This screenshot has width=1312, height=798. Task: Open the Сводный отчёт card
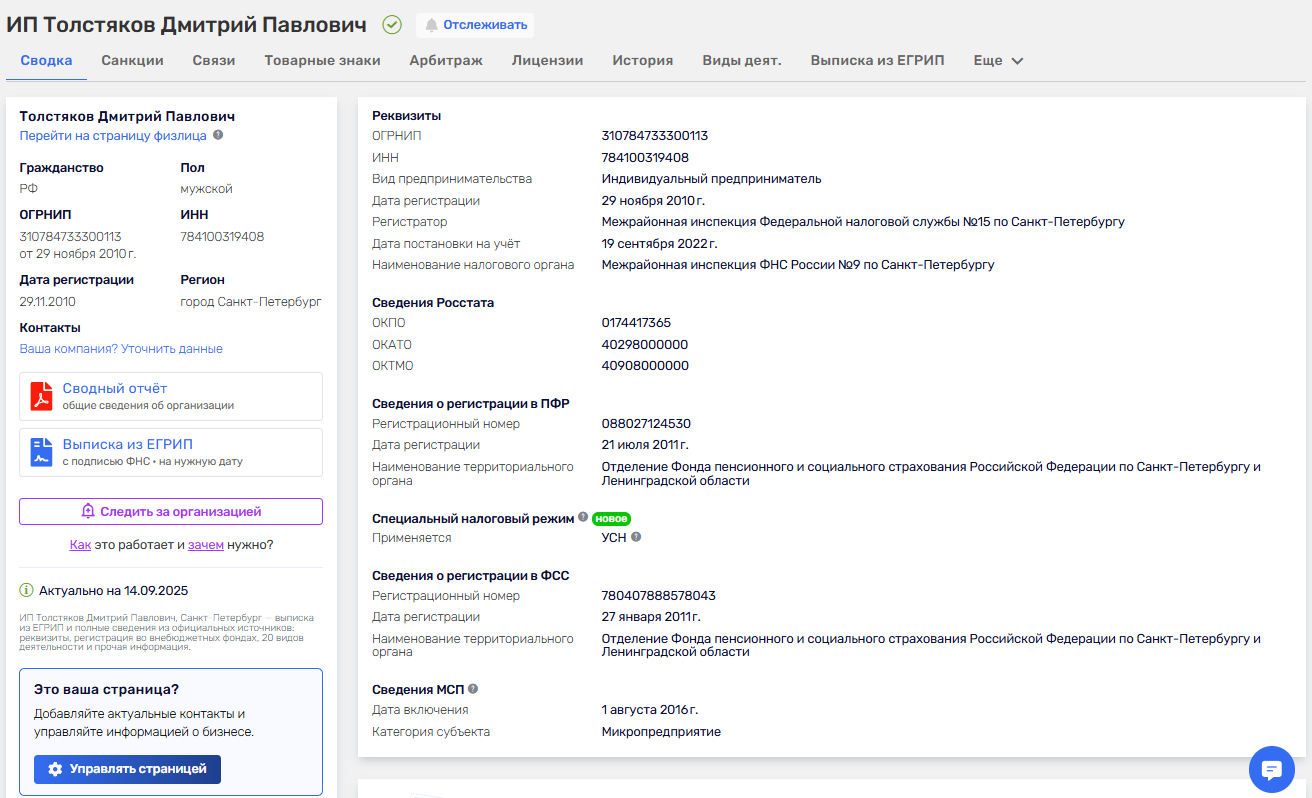171,396
